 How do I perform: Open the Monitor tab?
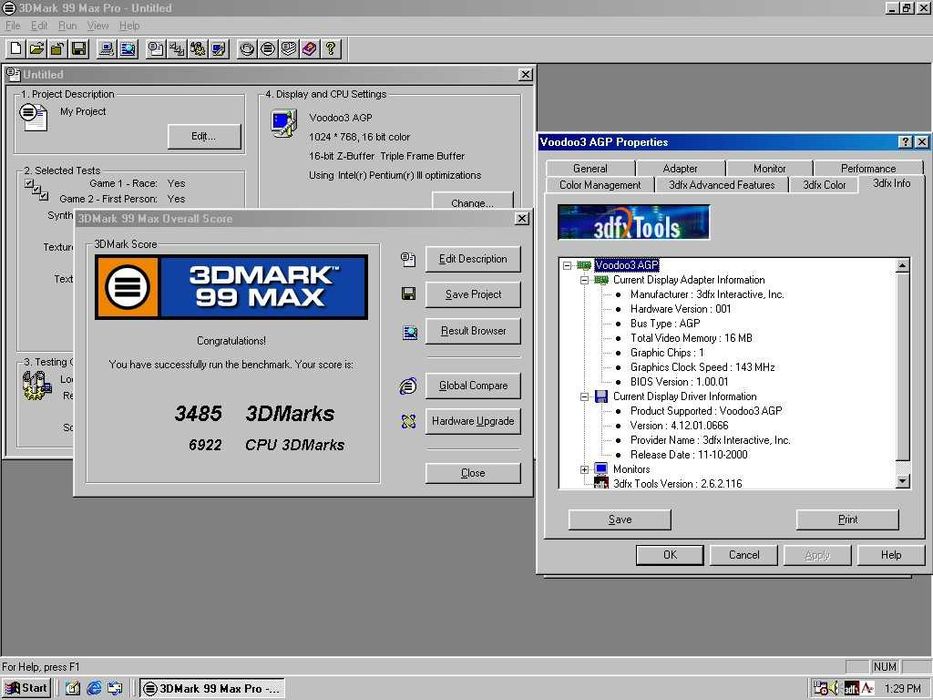click(x=769, y=168)
